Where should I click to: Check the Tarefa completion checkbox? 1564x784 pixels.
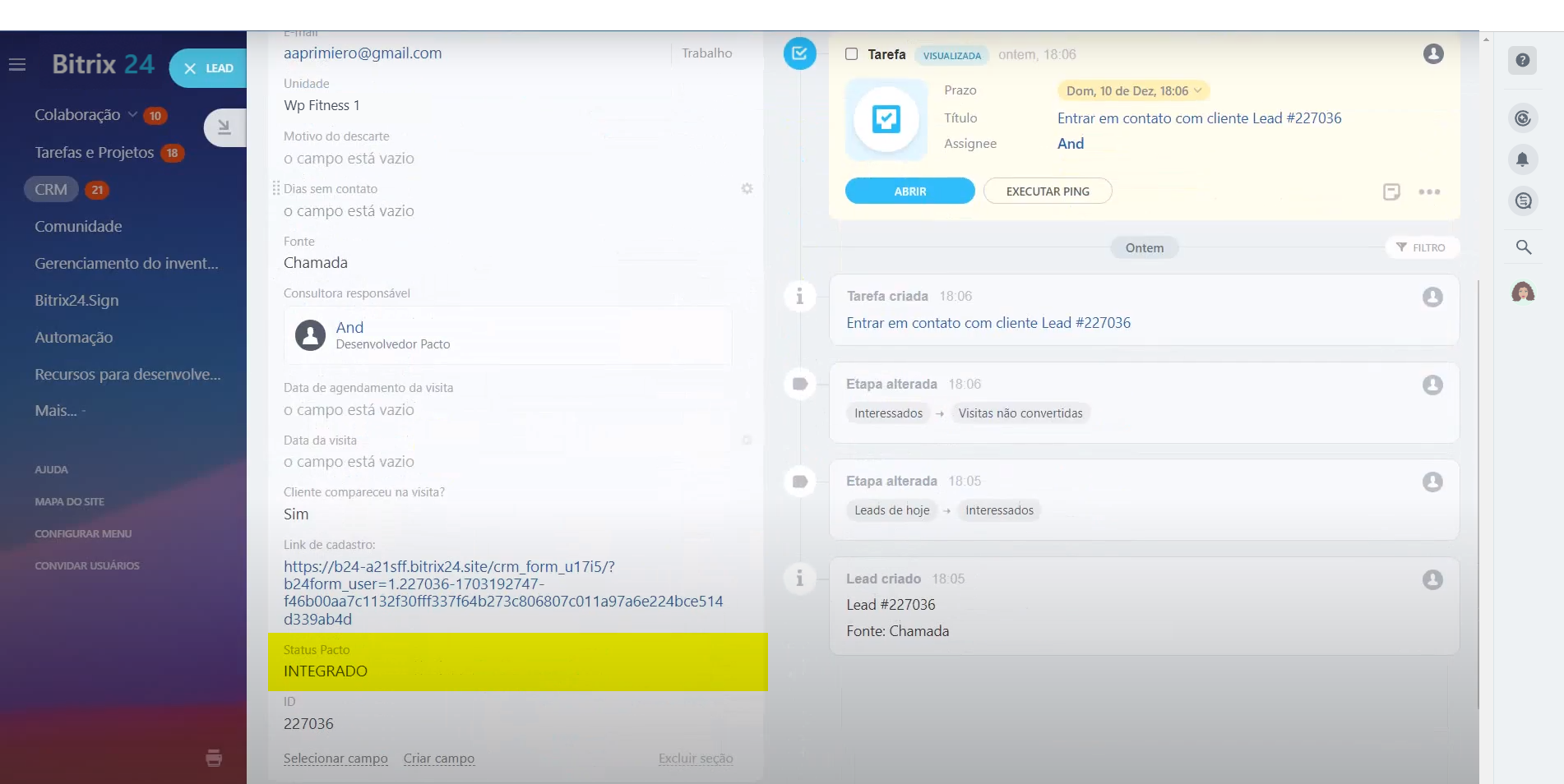(x=852, y=54)
